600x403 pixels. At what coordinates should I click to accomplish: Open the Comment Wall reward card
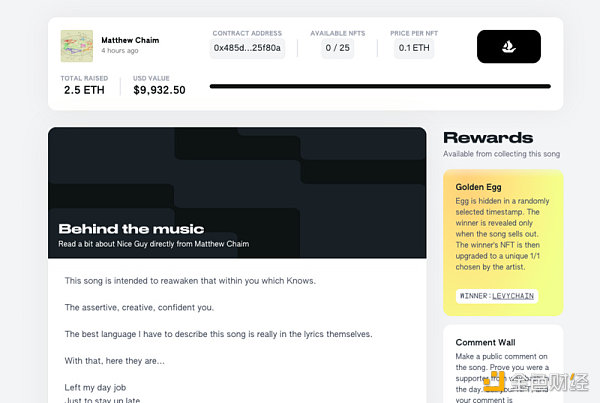pyautogui.click(x=503, y=364)
